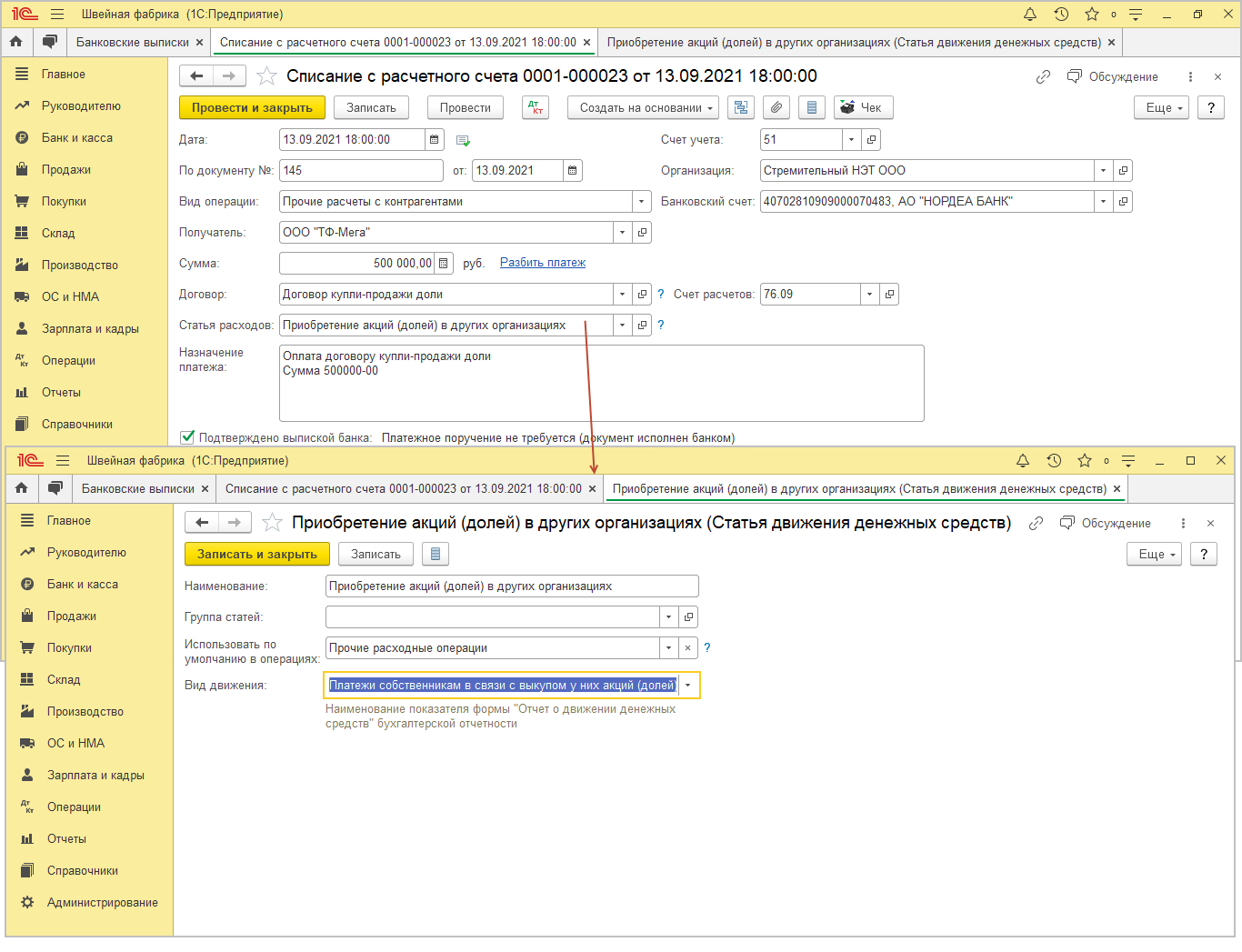The width and height of the screenshot is (1242, 952).
Task: Expand the Организация dropdown
Action: (1104, 171)
